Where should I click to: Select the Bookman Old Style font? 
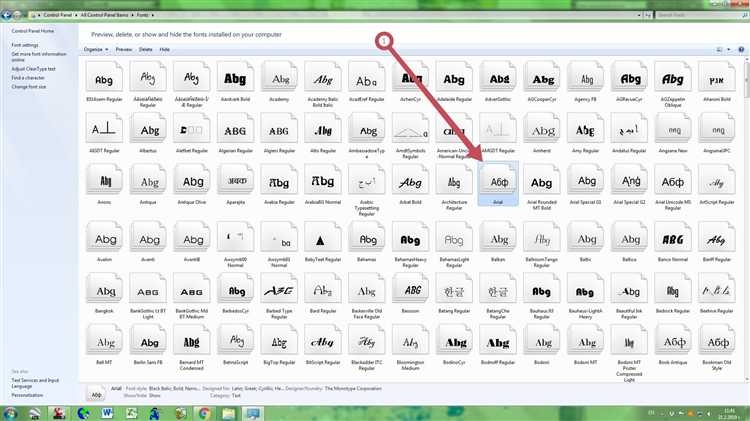[717, 346]
